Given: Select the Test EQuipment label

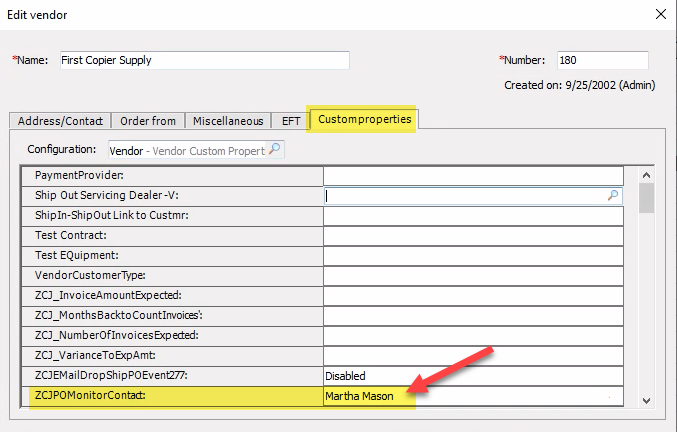Looking at the screenshot, I should click(x=77, y=255).
